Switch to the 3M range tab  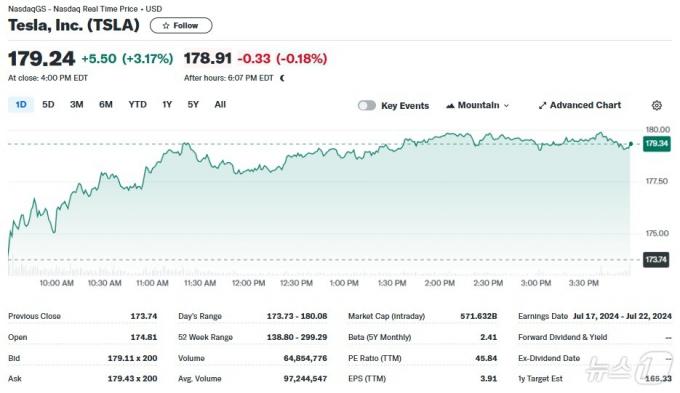77,105
